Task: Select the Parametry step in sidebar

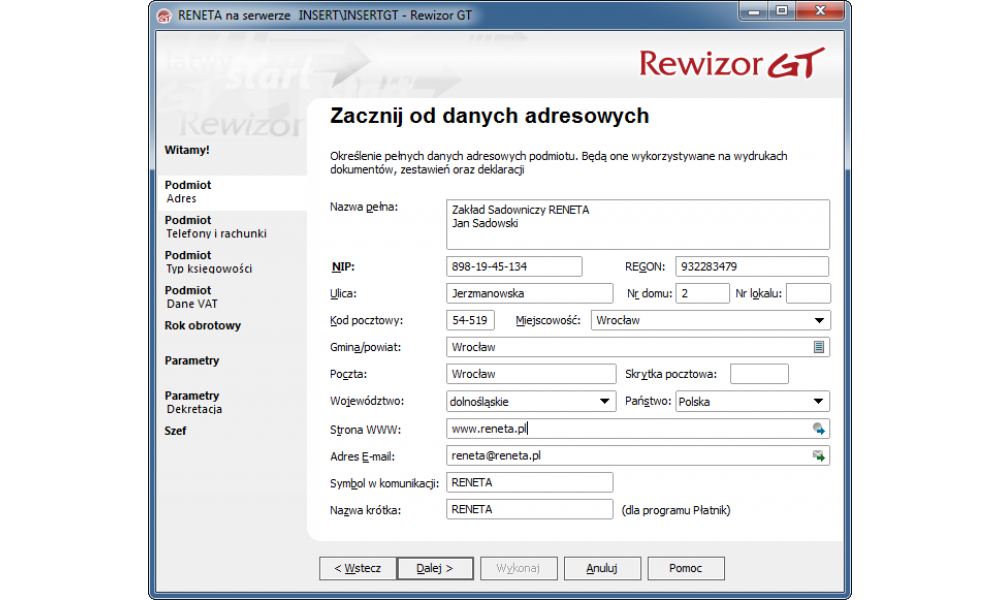Action: (192, 360)
